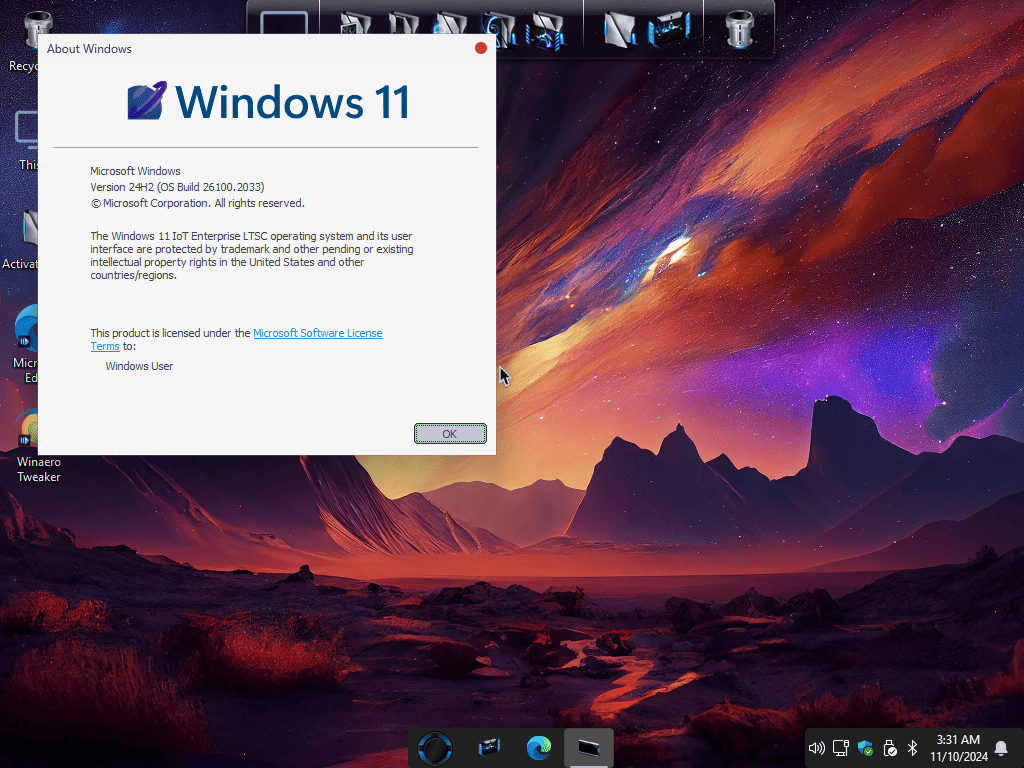Open File Explorer from the taskbar

tap(488, 747)
